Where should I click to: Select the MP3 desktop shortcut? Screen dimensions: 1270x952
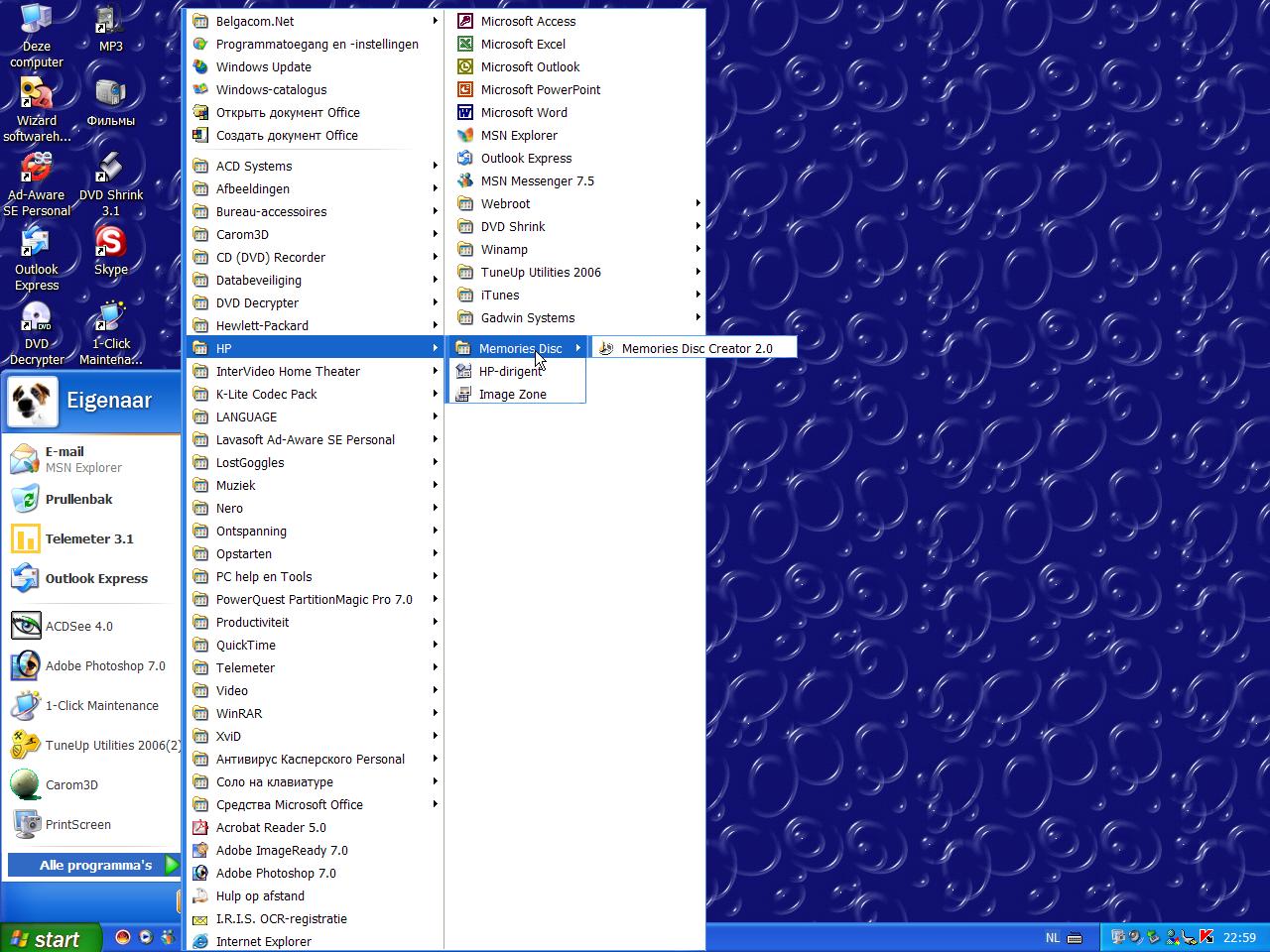pos(110,28)
